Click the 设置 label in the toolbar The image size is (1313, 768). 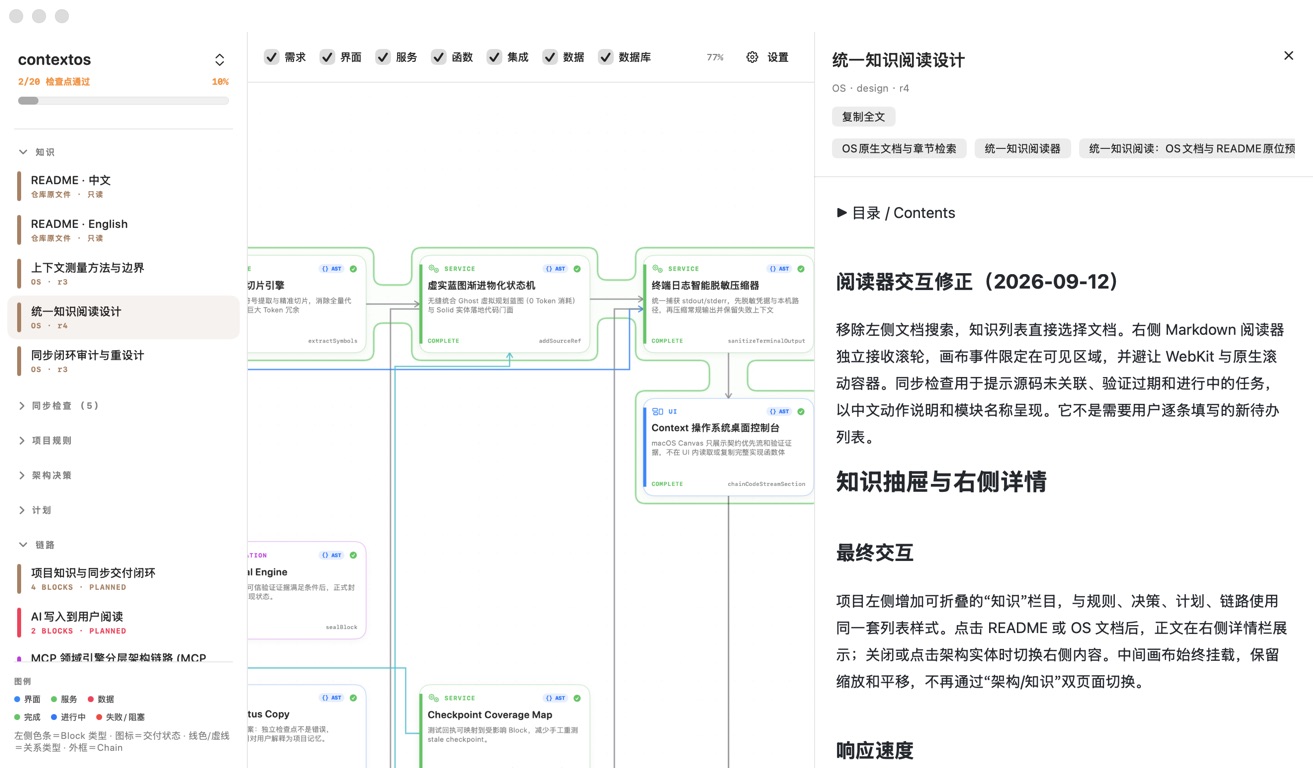(x=777, y=58)
